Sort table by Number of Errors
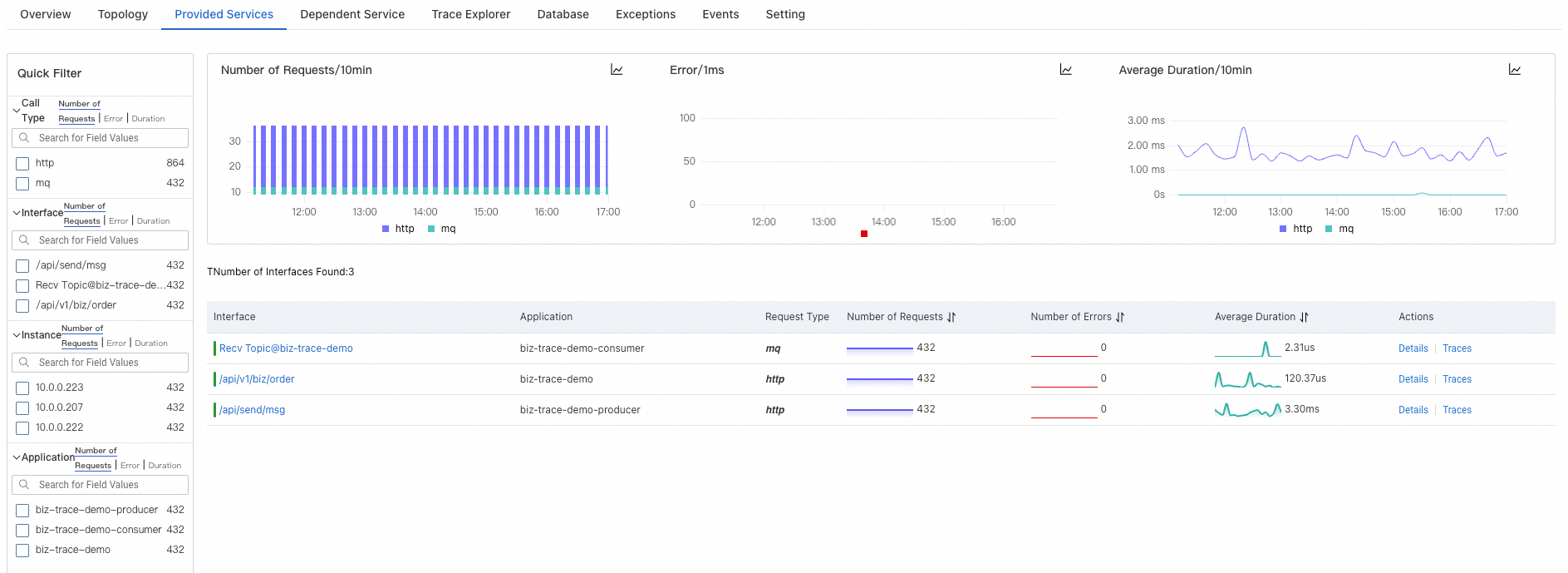 1120,317
